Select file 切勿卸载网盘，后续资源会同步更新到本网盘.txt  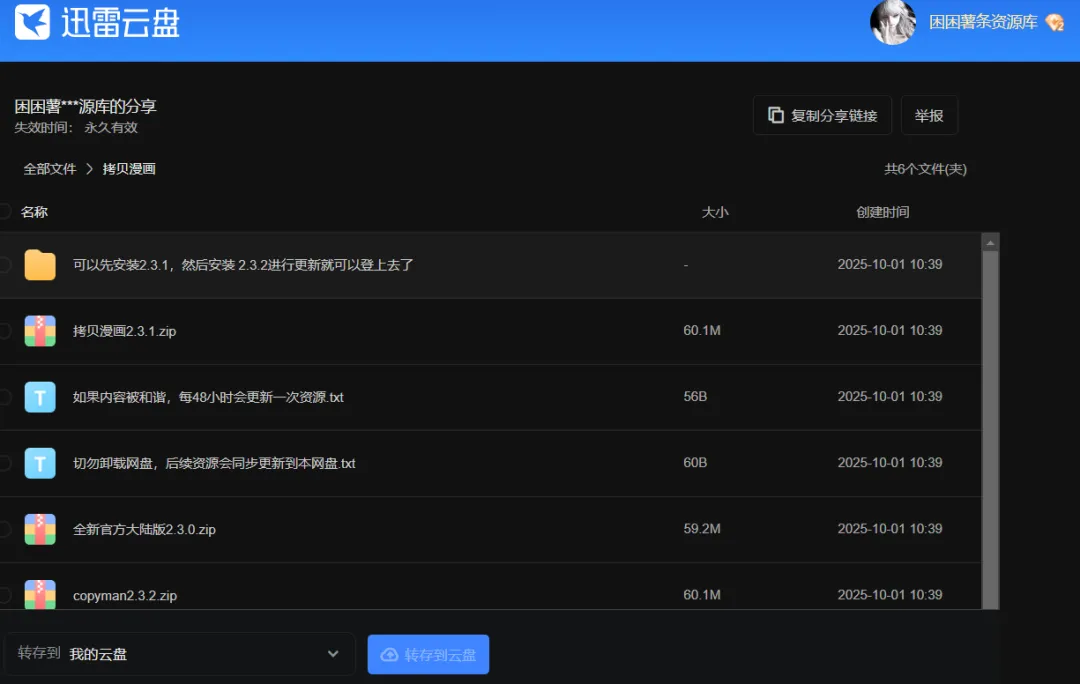(214, 463)
